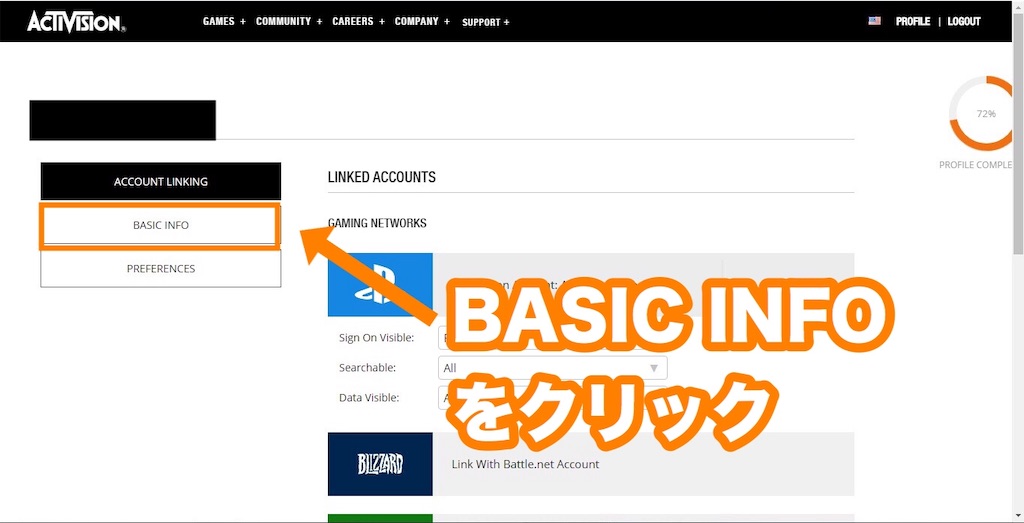Open the COMPANY + menu

coord(422,22)
